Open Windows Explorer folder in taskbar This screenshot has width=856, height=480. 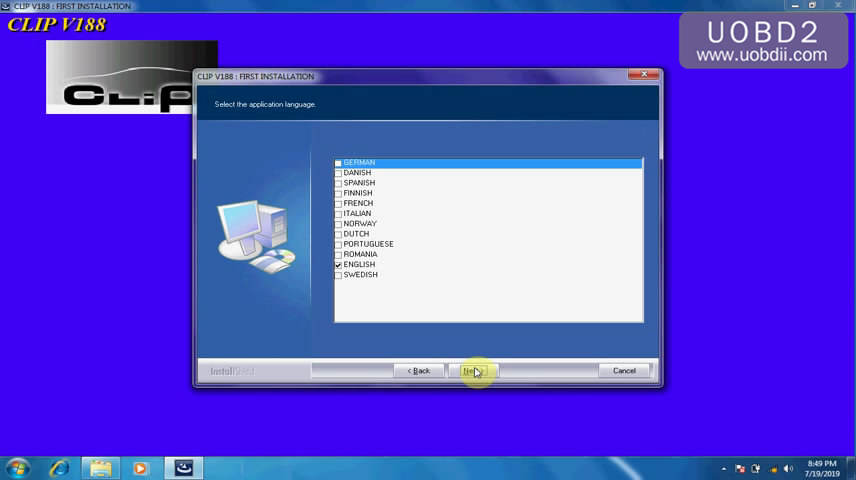[100, 468]
